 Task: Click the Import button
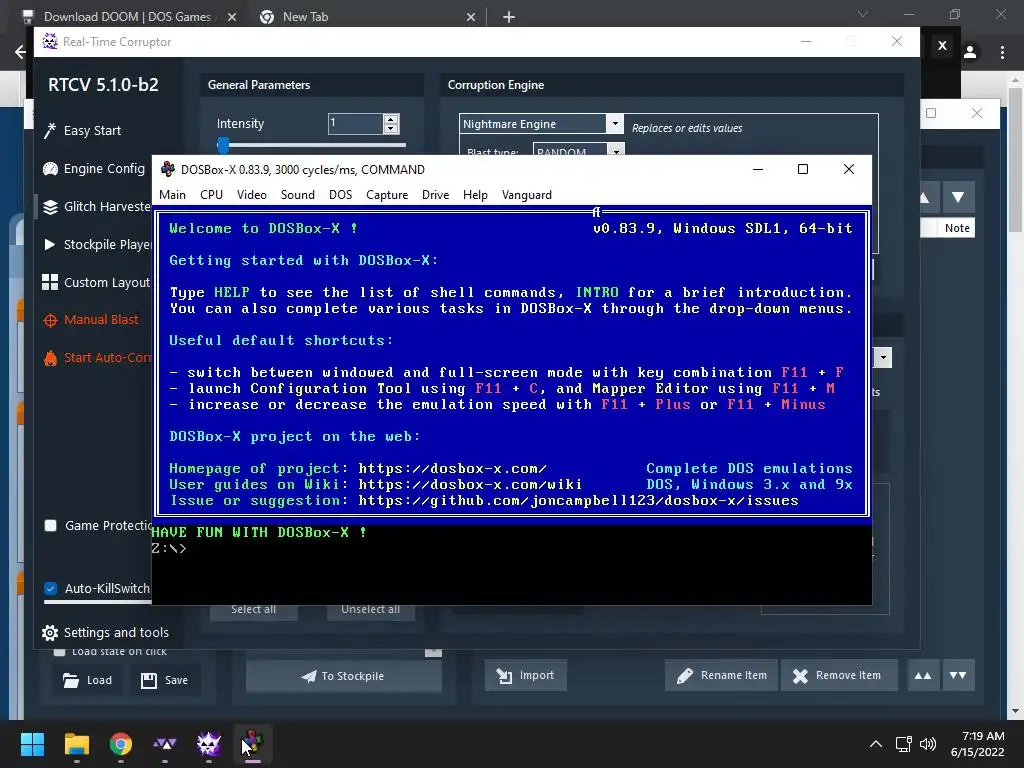(526, 675)
